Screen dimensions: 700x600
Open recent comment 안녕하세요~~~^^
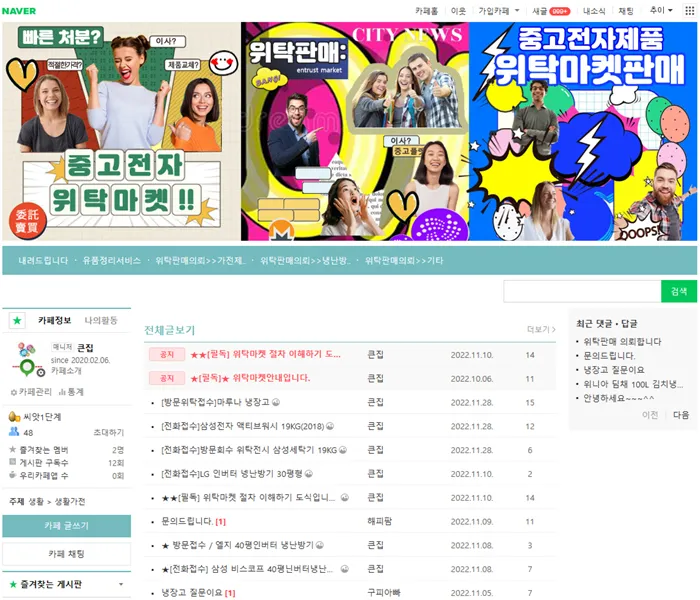[x=619, y=398]
